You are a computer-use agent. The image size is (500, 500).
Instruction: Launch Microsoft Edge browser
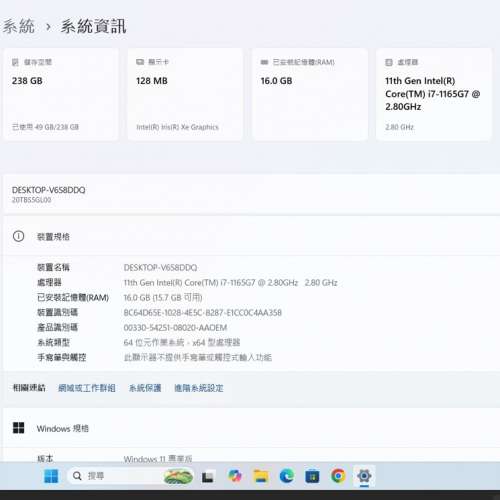[287, 476]
